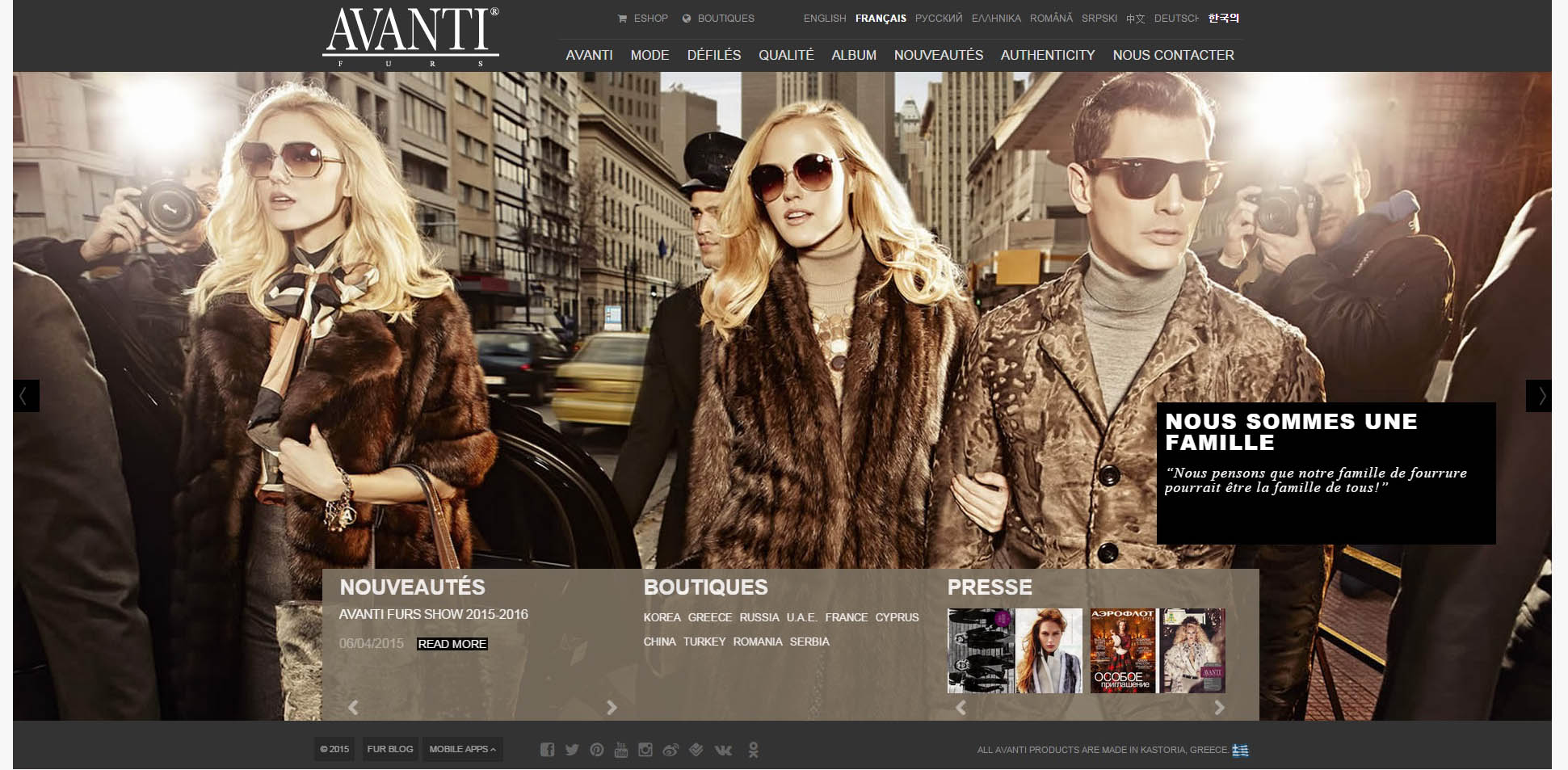Viewport: 1568px width, 770px height.
Task: Select the CHINA boutique link
Action: 660,642
